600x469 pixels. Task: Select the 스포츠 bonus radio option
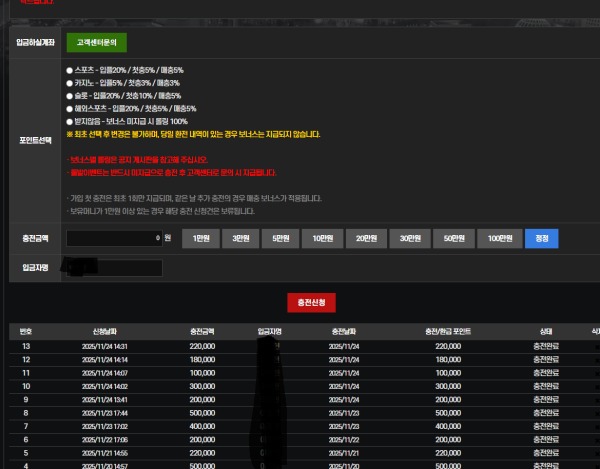(69, 71)
